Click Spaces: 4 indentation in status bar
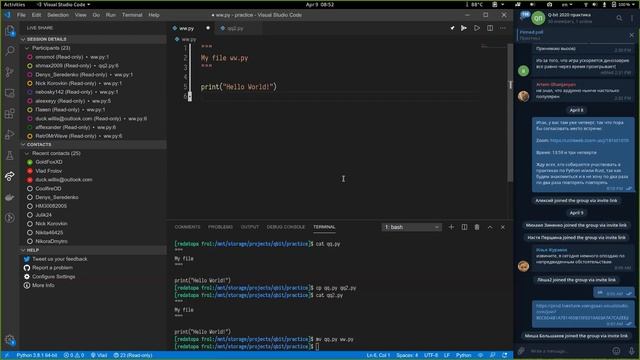 point(407,355)
